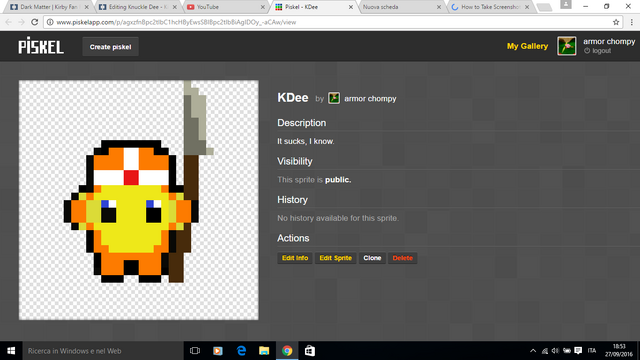Click the Create piskel button
This screenshot has width=640, height=360.
pyautogui.click(x=111, y=47)
